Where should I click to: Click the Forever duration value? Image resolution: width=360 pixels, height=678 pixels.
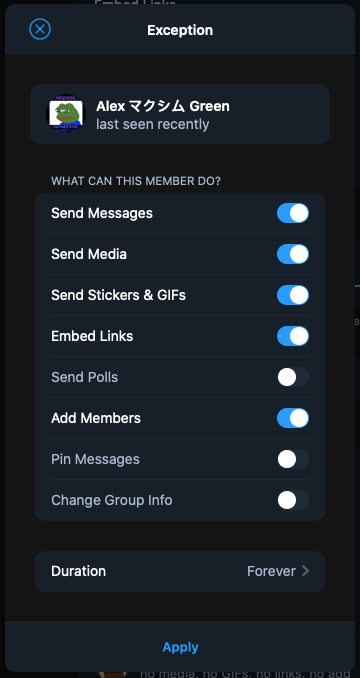click(271, 571)
